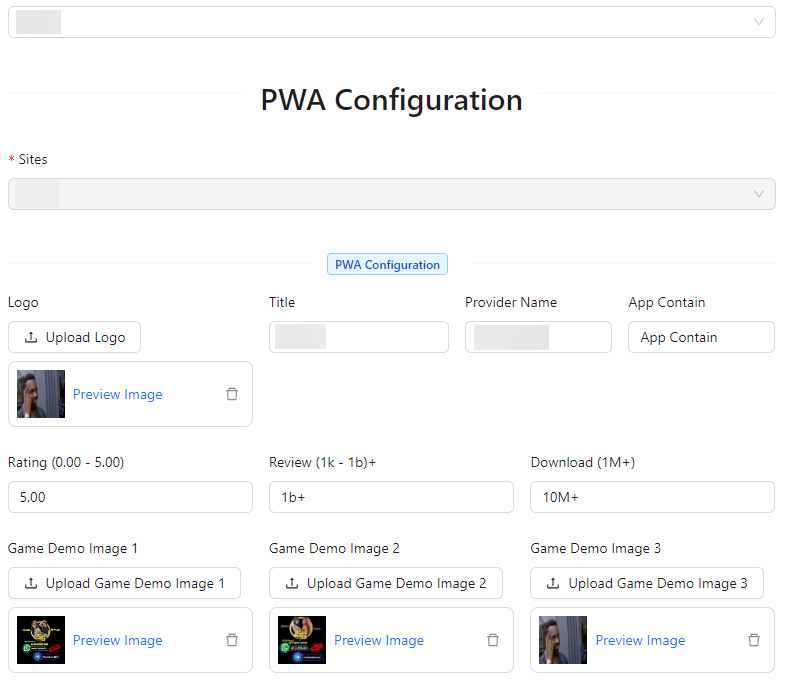Delete Game Demo Image 2 preview
Image resolution: width=786 pixels, height=684 pixels.
493,640
